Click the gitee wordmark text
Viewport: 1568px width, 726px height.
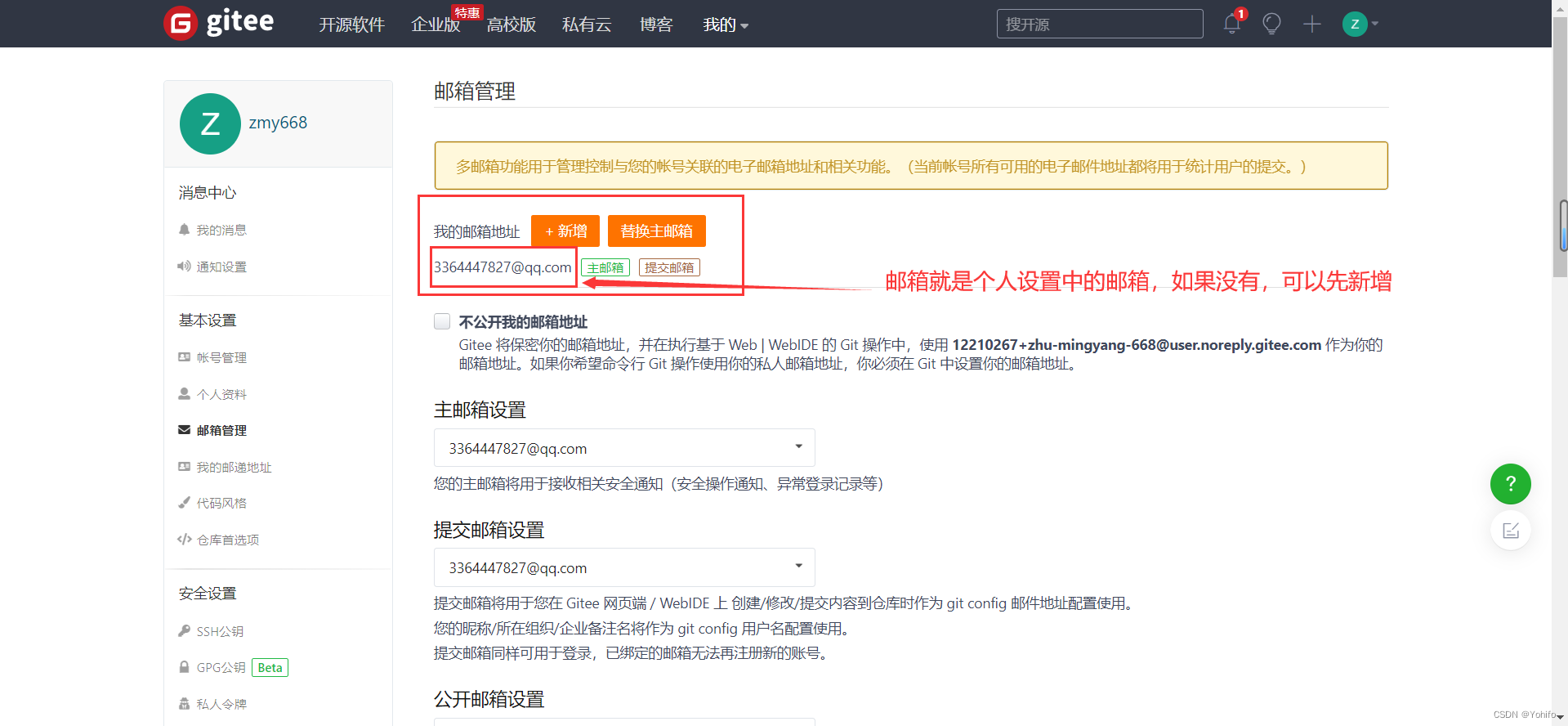tap(239, 22)
